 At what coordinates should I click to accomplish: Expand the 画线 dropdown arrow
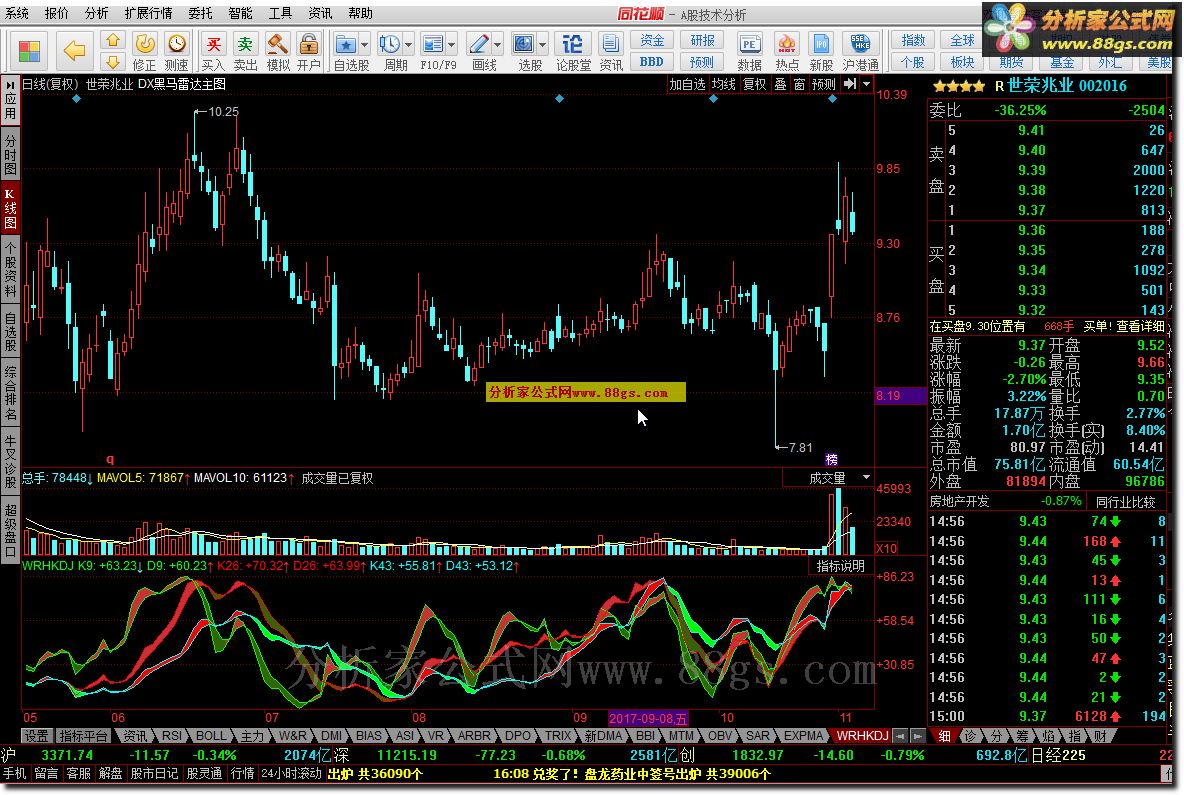point(498,45)
